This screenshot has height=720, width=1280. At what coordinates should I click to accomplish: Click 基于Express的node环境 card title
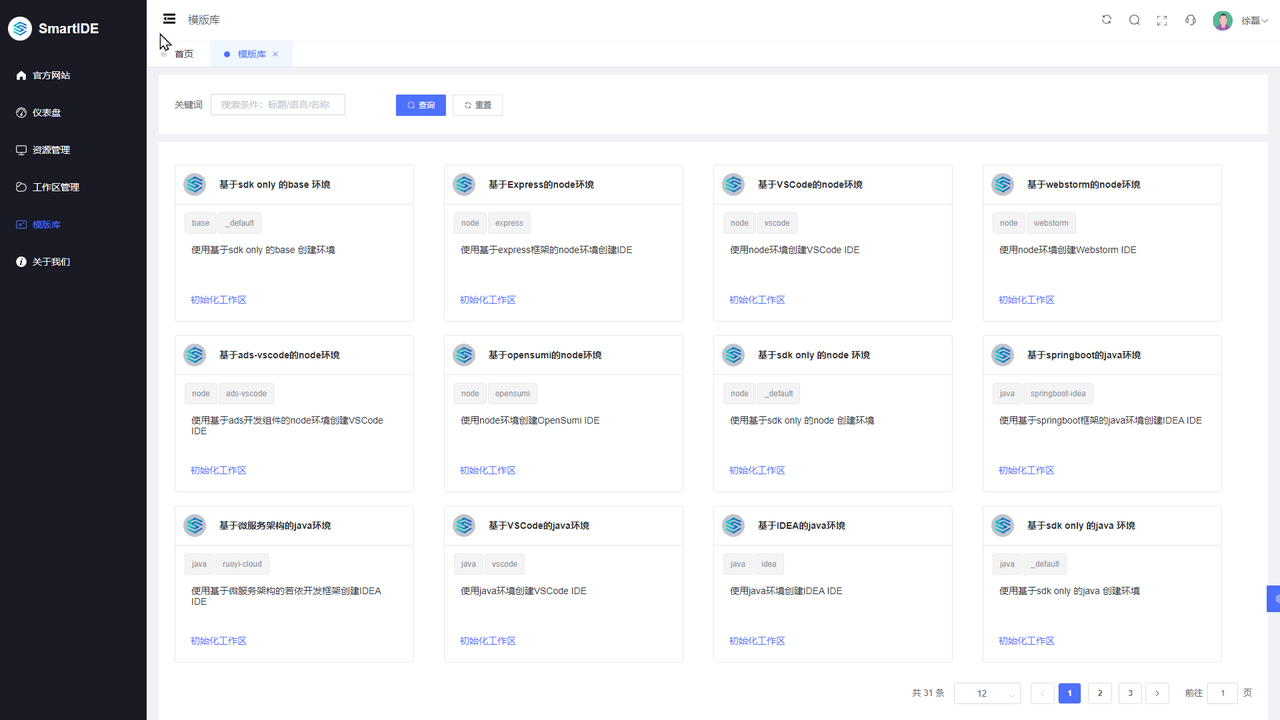pos(541,185)
